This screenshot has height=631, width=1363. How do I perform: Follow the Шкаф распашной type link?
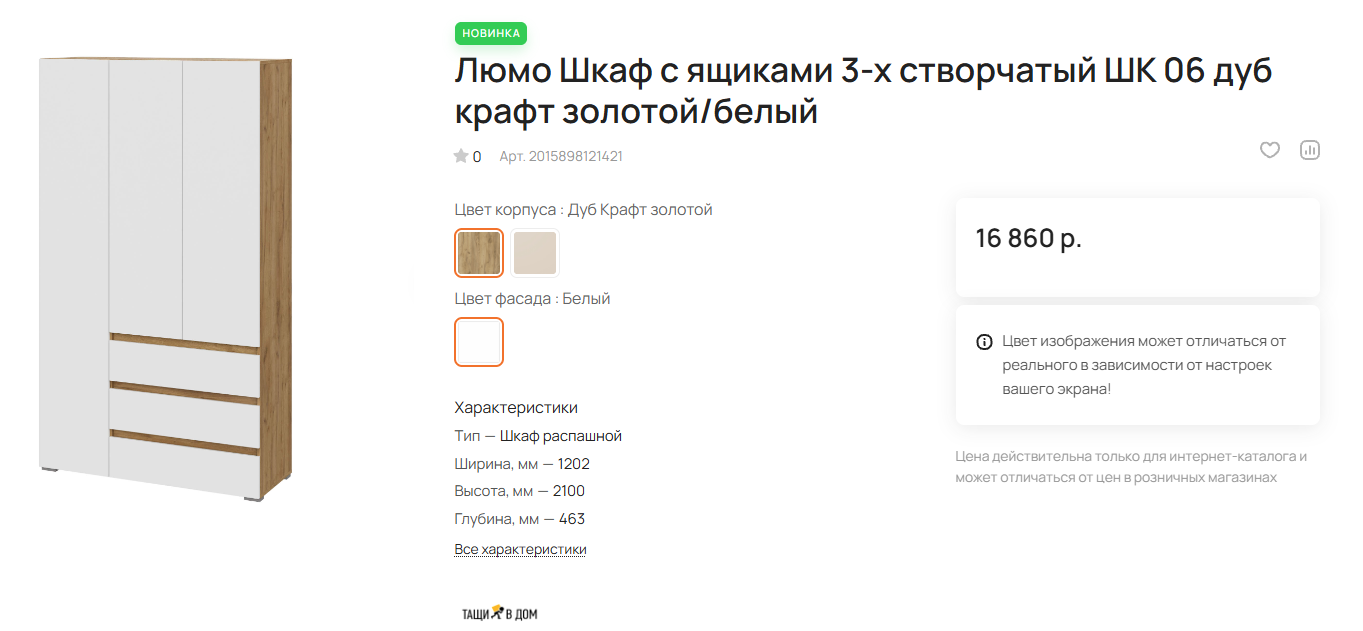click(x=561, y=436)
